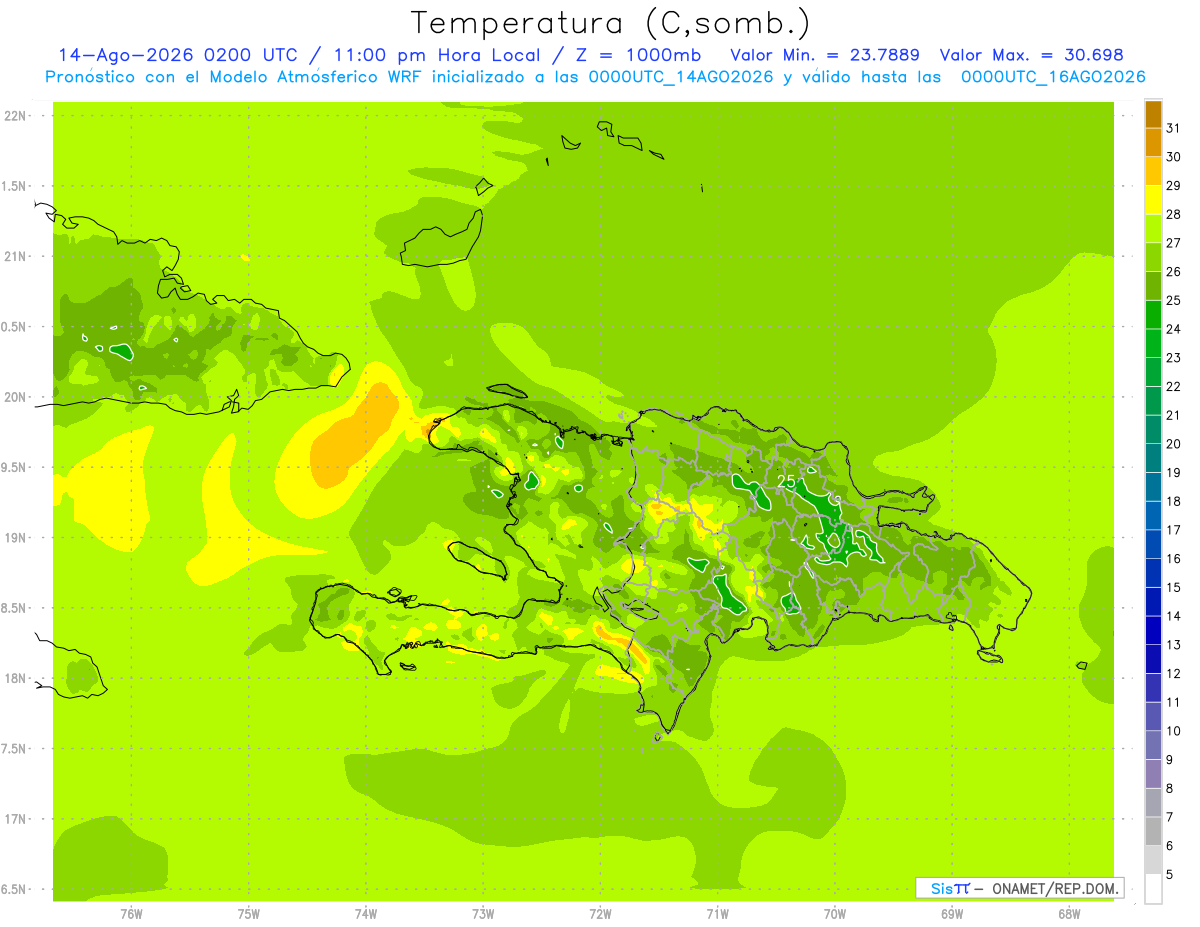
Task: Select the "0000UTC_16AGO2026" valid-until timestamp
Action: (x=1053, y=77)
